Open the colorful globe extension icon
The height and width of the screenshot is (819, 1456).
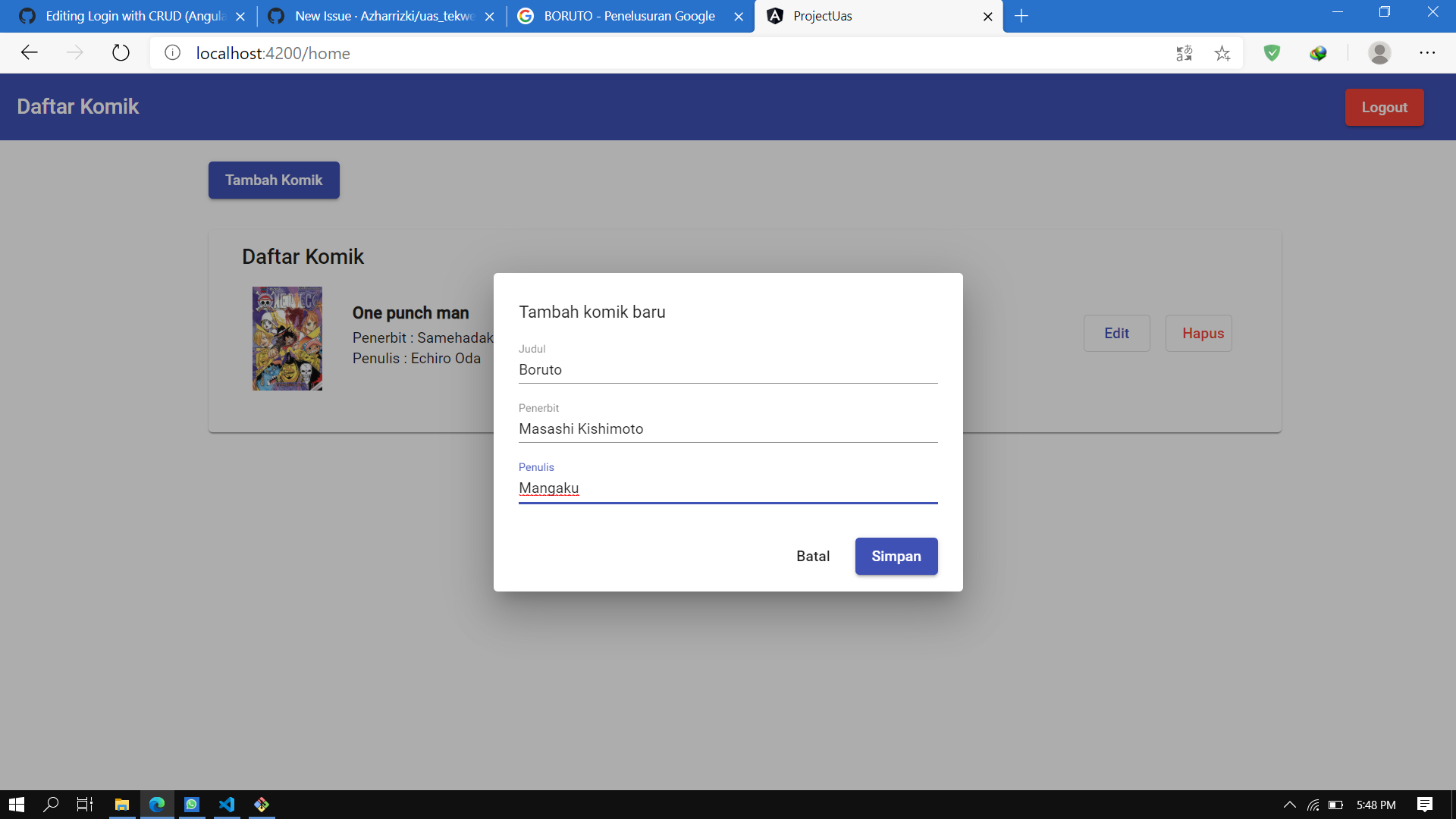tap(1318, 53)
